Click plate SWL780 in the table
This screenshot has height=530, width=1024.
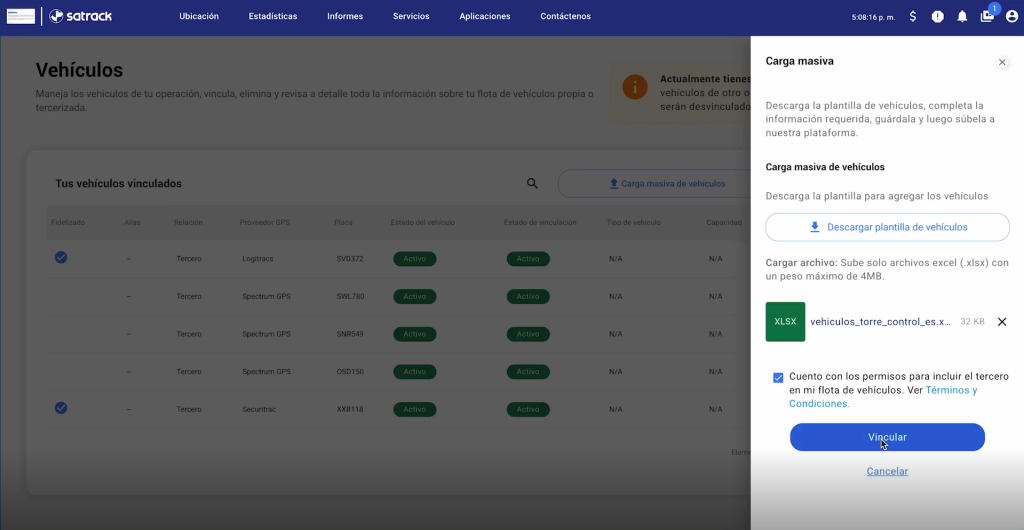tap(350, 296)
